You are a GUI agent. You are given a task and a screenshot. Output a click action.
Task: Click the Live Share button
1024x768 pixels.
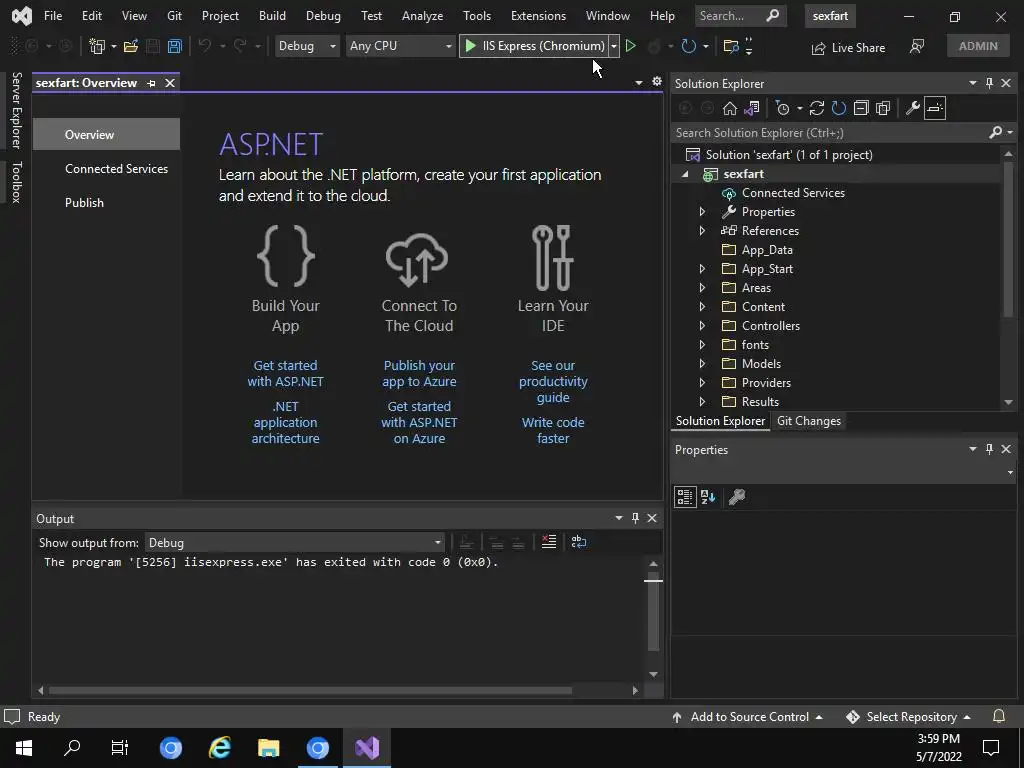click(x=848, y=48)
